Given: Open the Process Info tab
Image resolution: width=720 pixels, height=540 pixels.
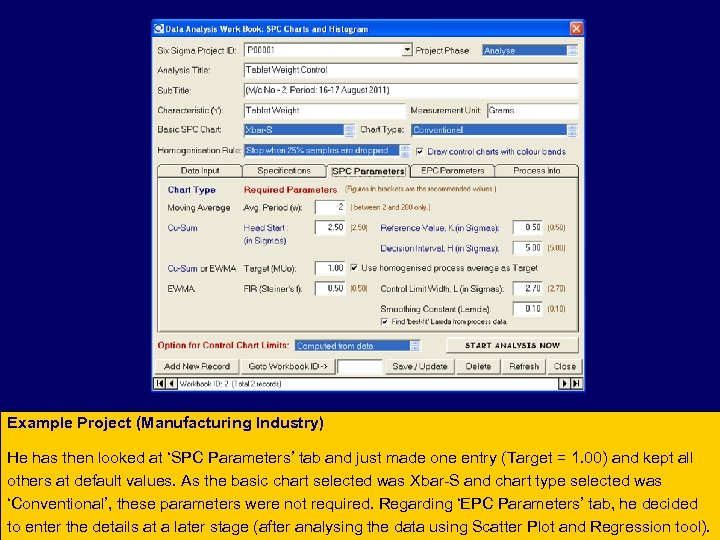Looking at the screenshot, I should pyautogui.click(x=536, y=171).
